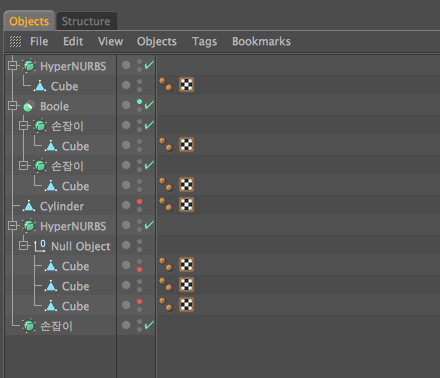The width and height of the screenshot is (440, 378).
Task: Select the top HyperNURBS name
Action: pyautogui.click(x=73, y=66)
